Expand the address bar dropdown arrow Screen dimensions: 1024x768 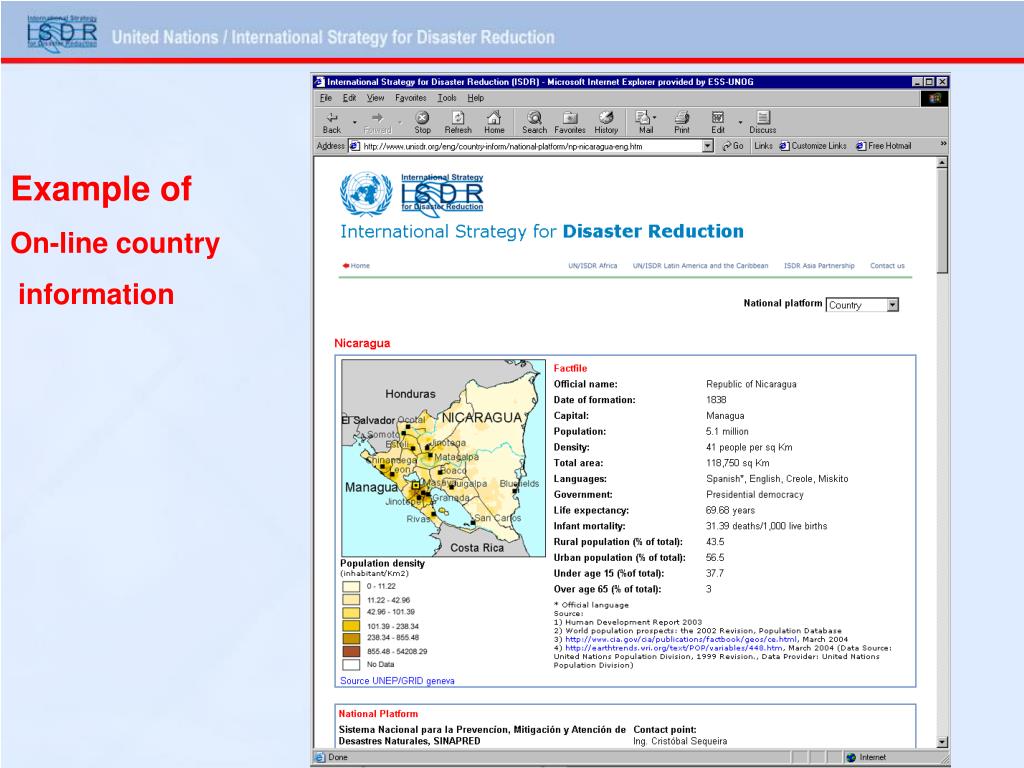707,146
